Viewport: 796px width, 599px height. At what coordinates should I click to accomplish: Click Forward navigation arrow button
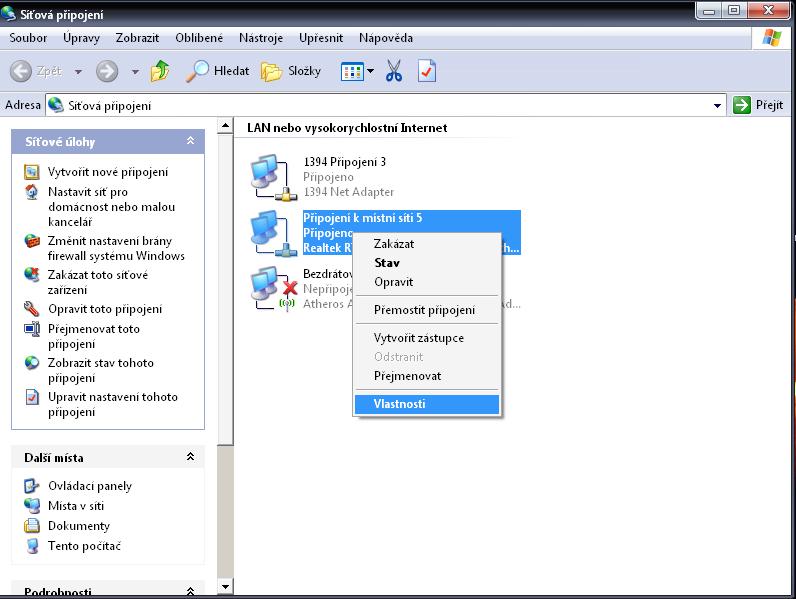coord(107,71)
